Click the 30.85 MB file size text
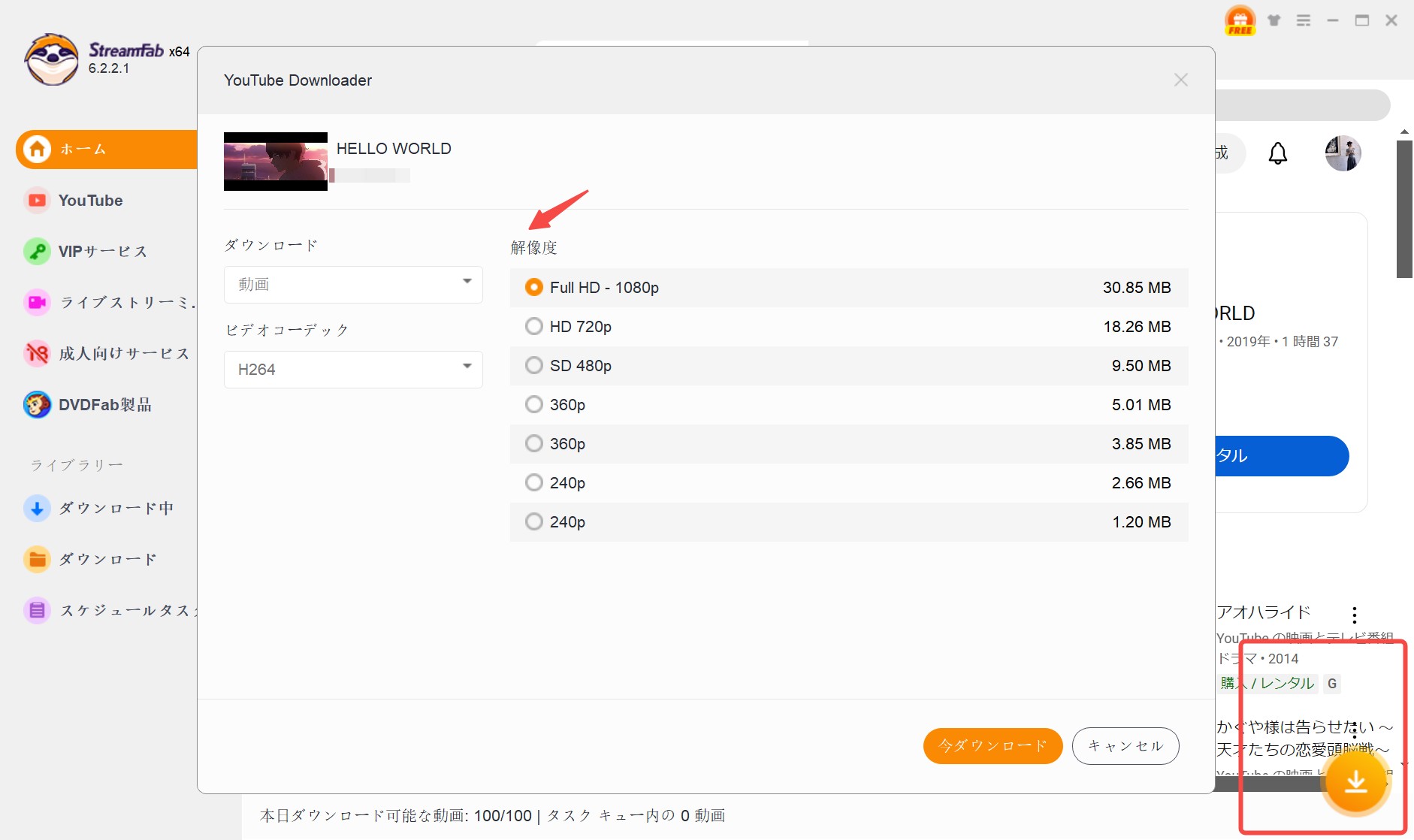1414x840 pixels. (1137, 288)
